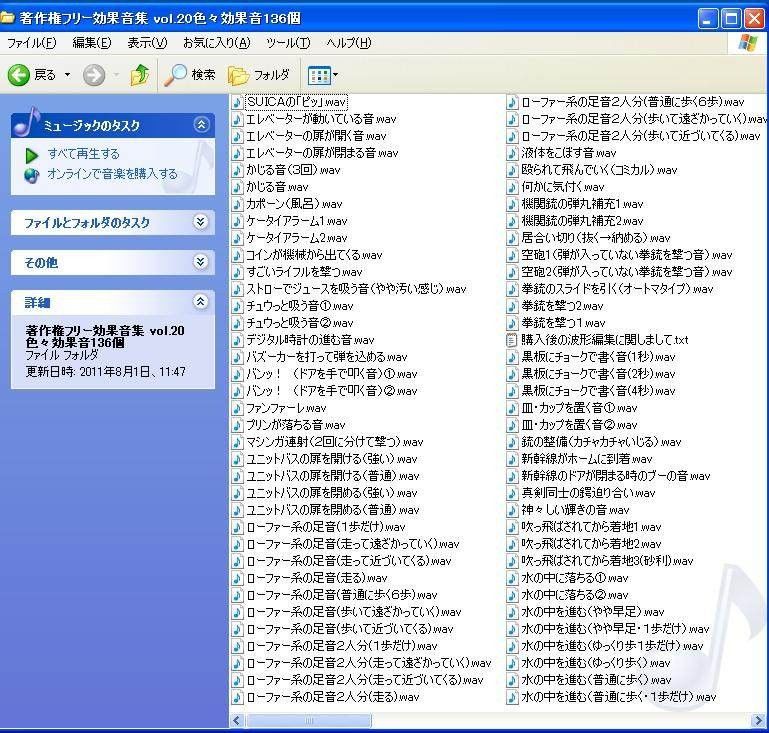This screenshot has height=733, width=769.
Task: Select file name エレベーターの扉が開く音.wav
Action: (x=316, y=136)
